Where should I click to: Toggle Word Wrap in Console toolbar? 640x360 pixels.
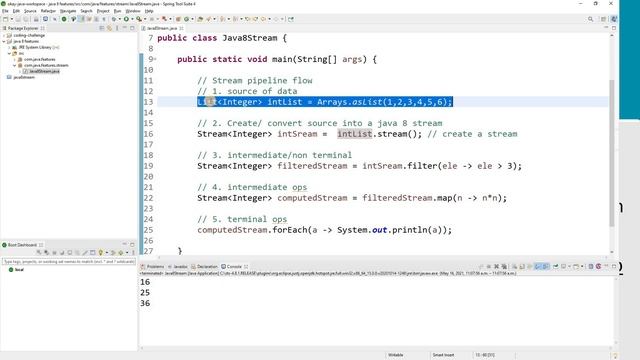point(530,267)
